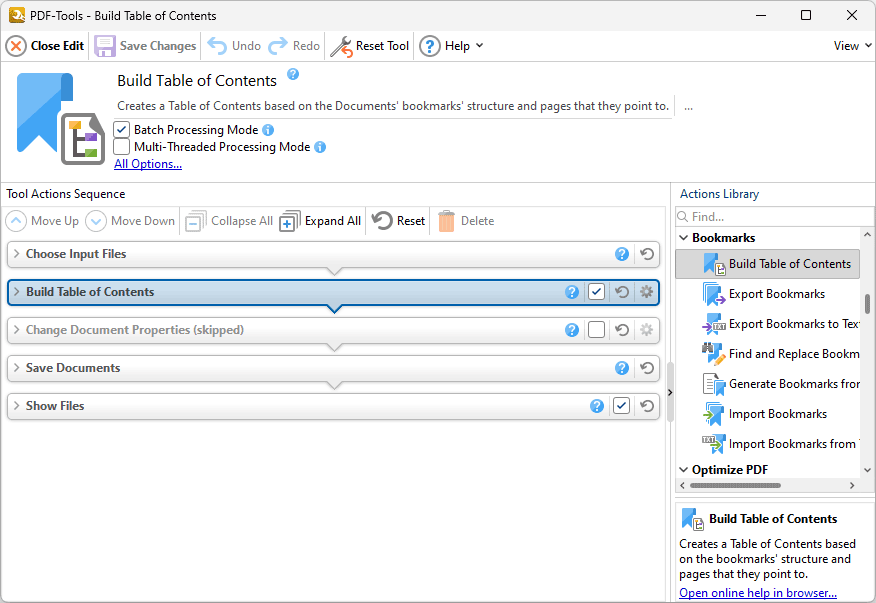
Task: Click help icon on Change Document Properties row
Action: 572,330
